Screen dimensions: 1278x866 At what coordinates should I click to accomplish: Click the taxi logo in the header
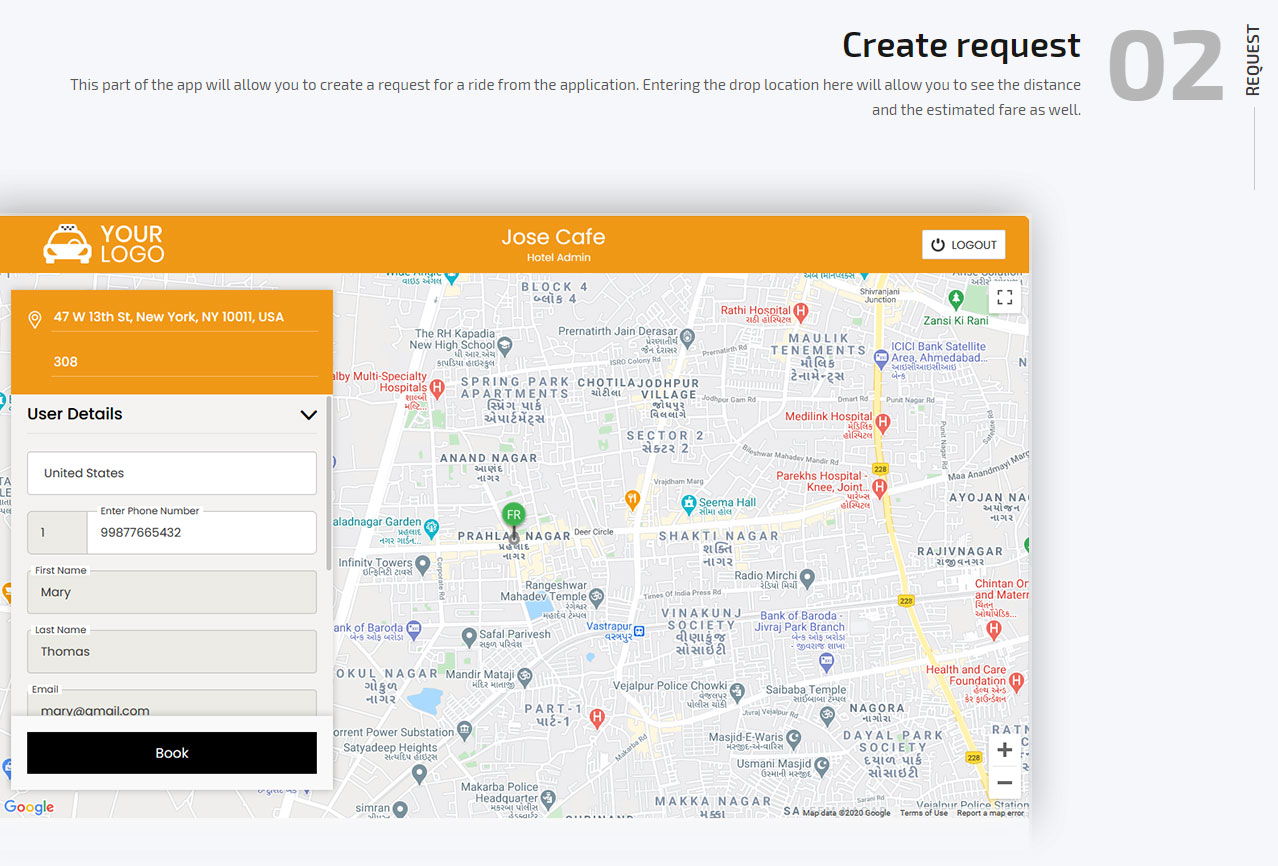(66, 243)
